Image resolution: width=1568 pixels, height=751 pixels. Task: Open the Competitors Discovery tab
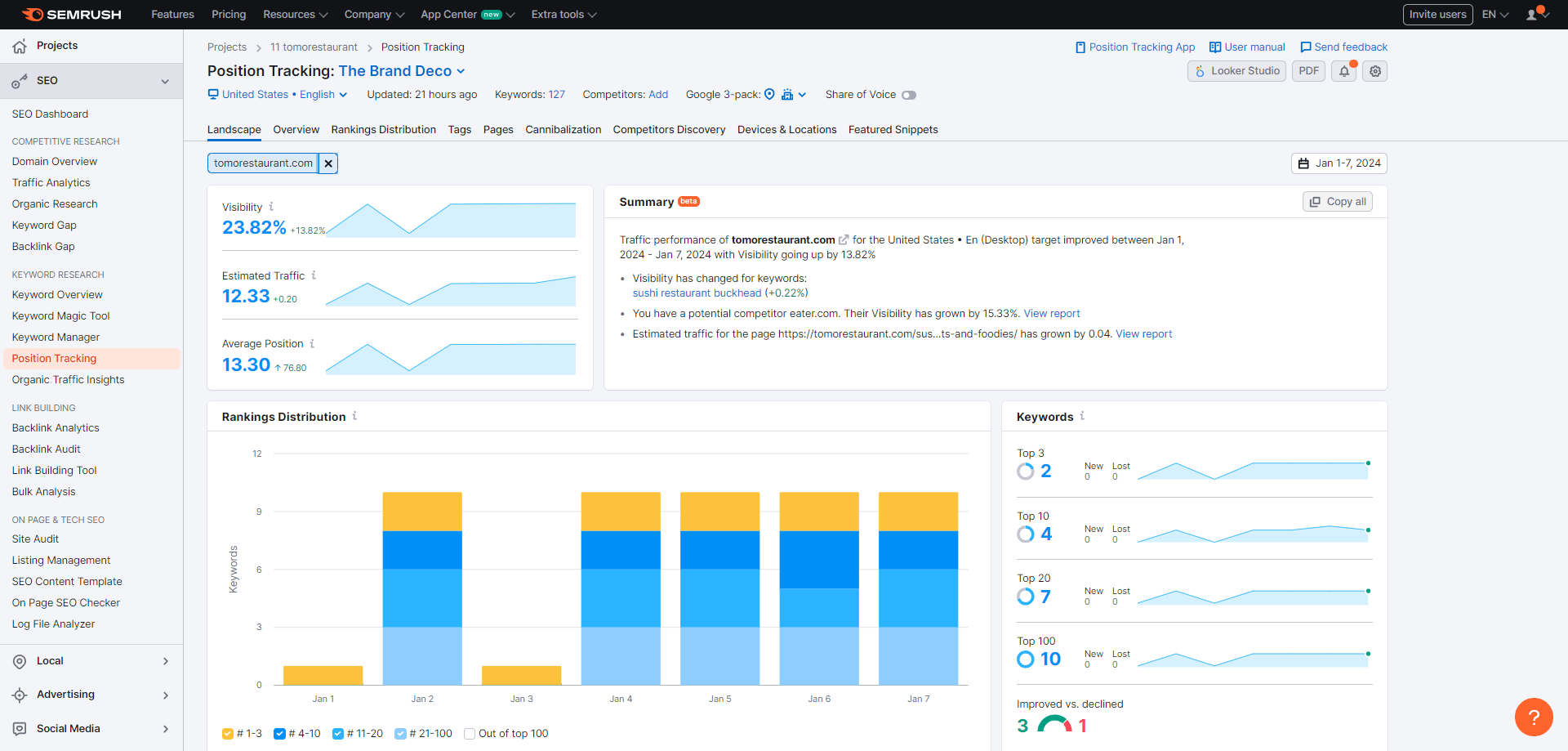(x=669, y=129)
